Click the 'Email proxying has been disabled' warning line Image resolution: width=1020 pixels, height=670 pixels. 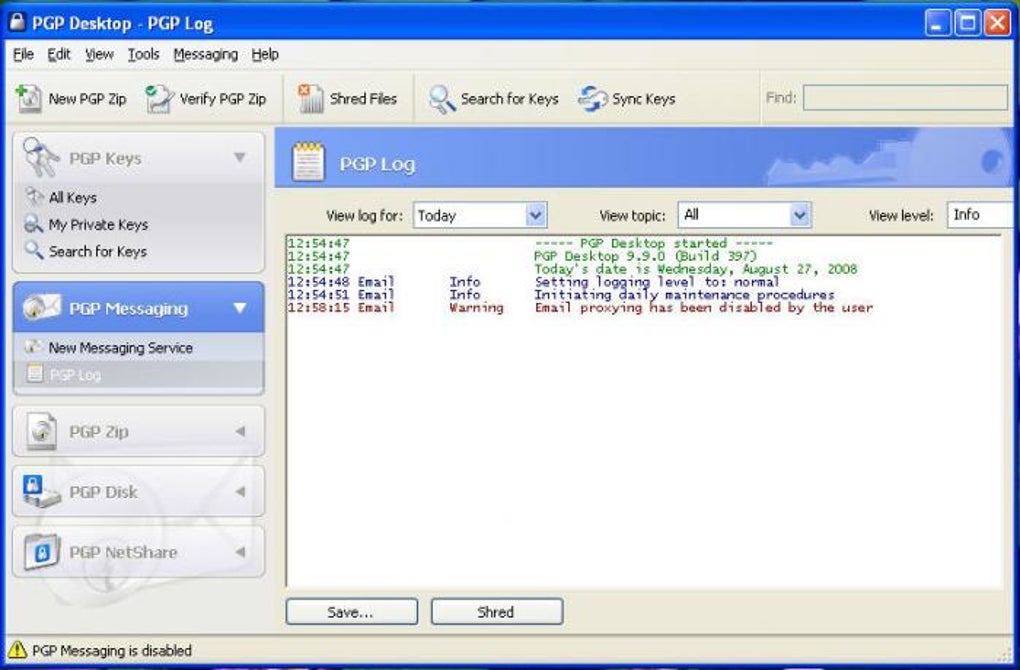tap(704, 308)
